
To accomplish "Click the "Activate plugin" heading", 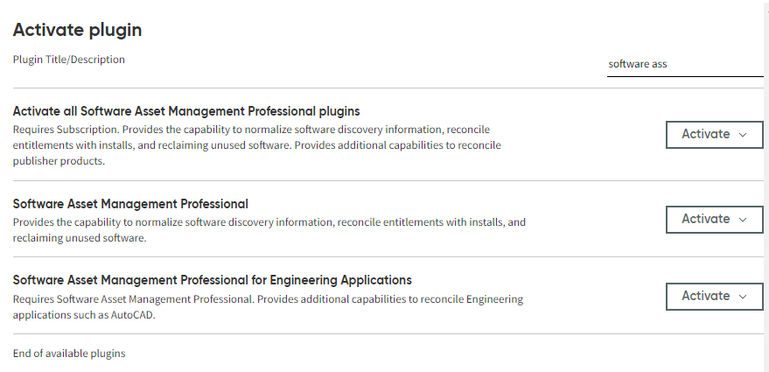I will (77, 30).
